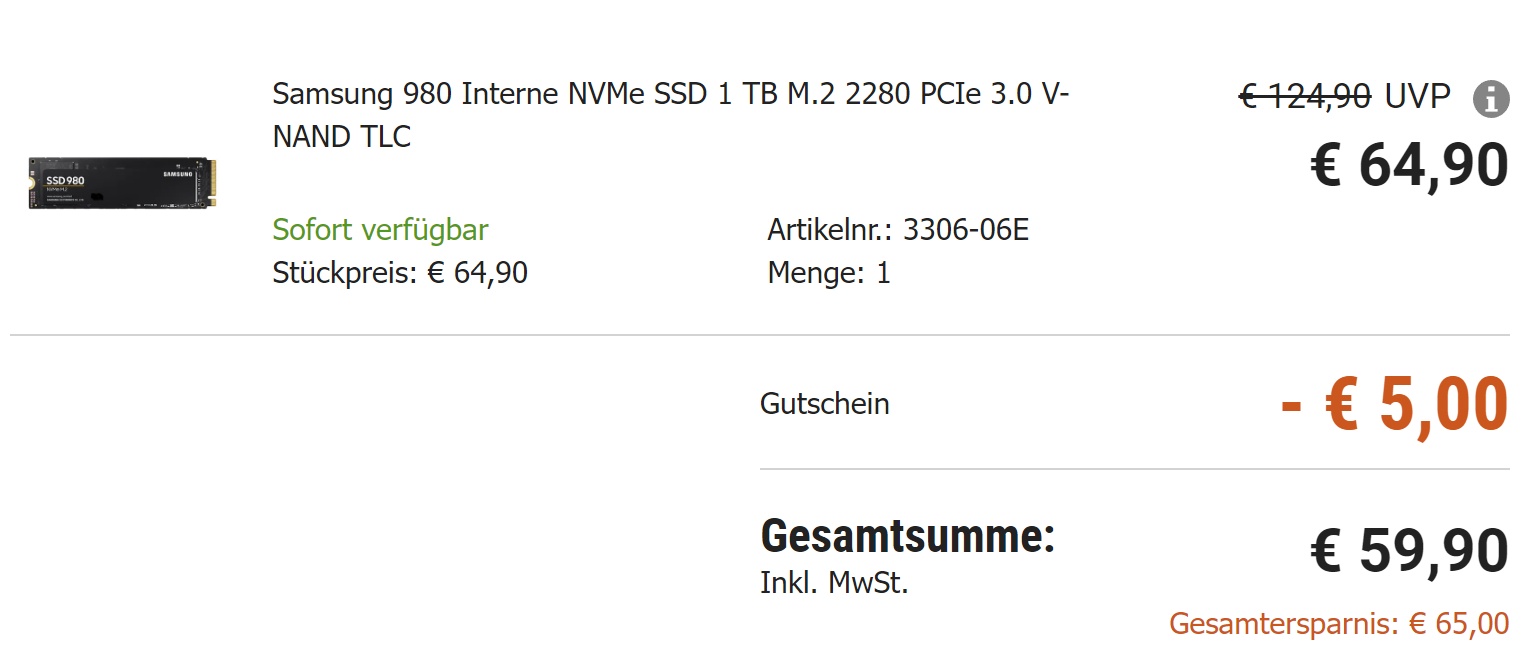Viewport: 1537px width, 659px height.
Task: Click the divider line below the product row
Action: [760, 335]
